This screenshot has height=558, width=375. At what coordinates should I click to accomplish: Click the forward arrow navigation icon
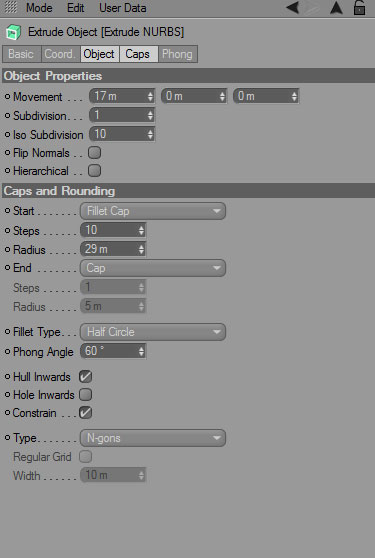pyautogui.click(x=311, y=8)
